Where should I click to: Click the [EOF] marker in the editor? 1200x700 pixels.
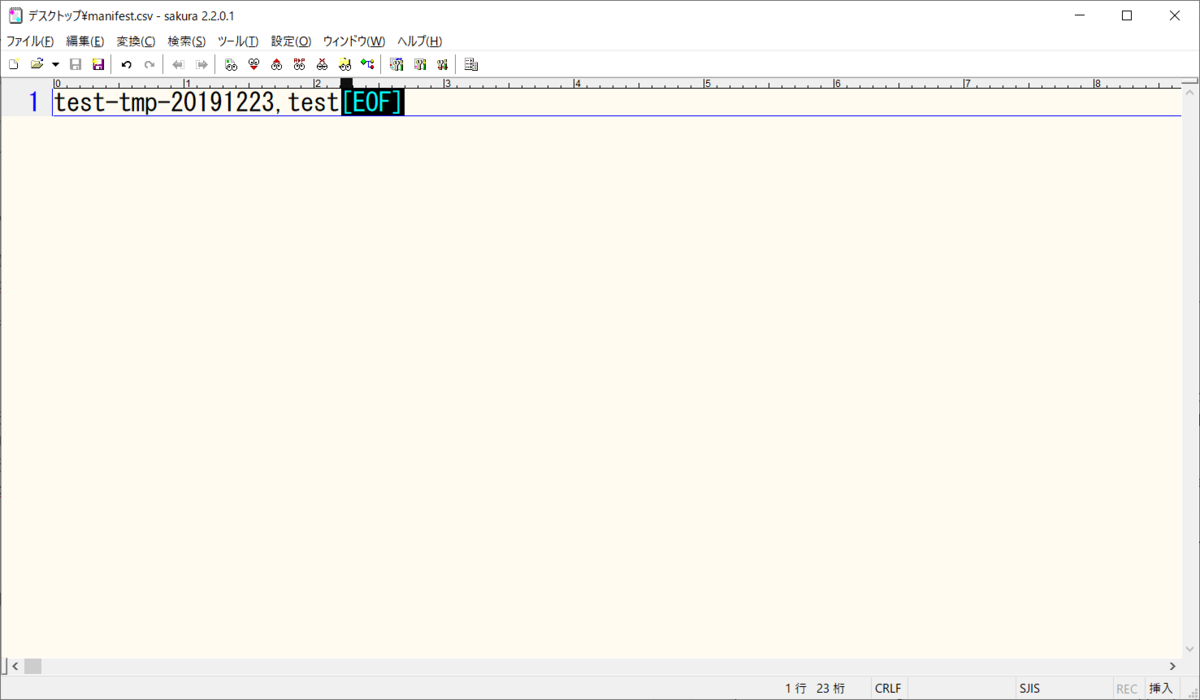point(373,102)
